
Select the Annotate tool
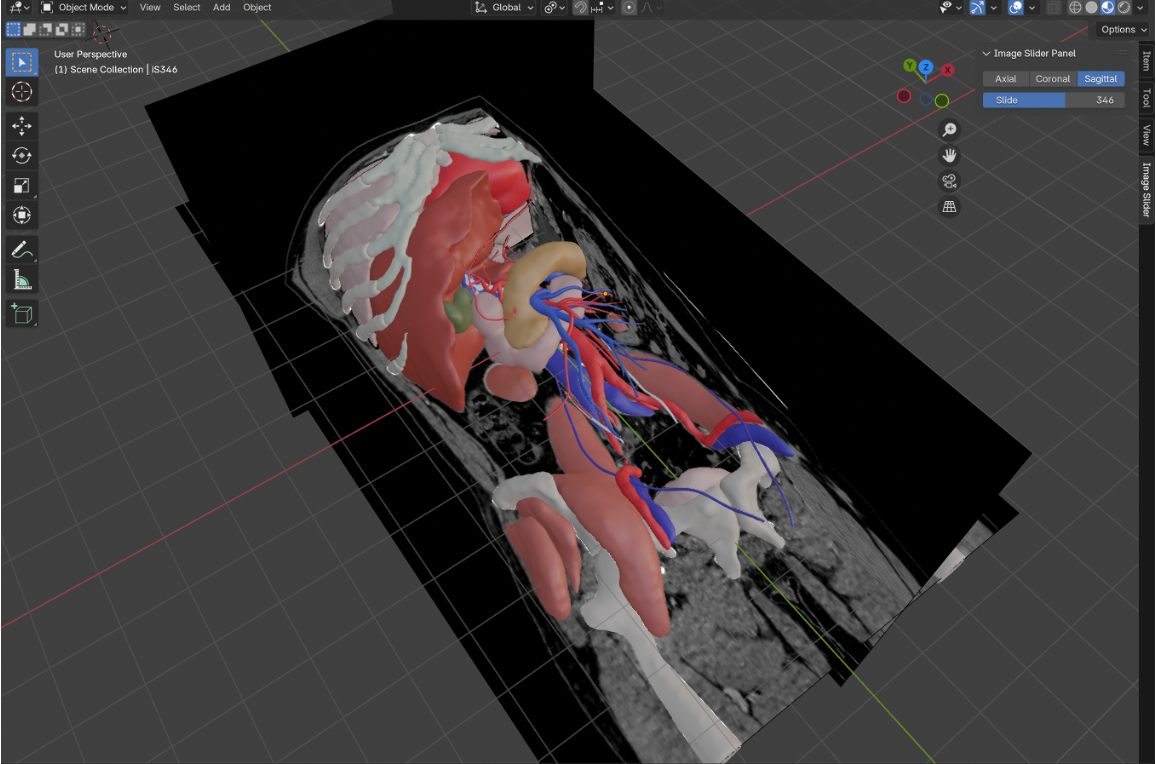(x=21, y=249)
